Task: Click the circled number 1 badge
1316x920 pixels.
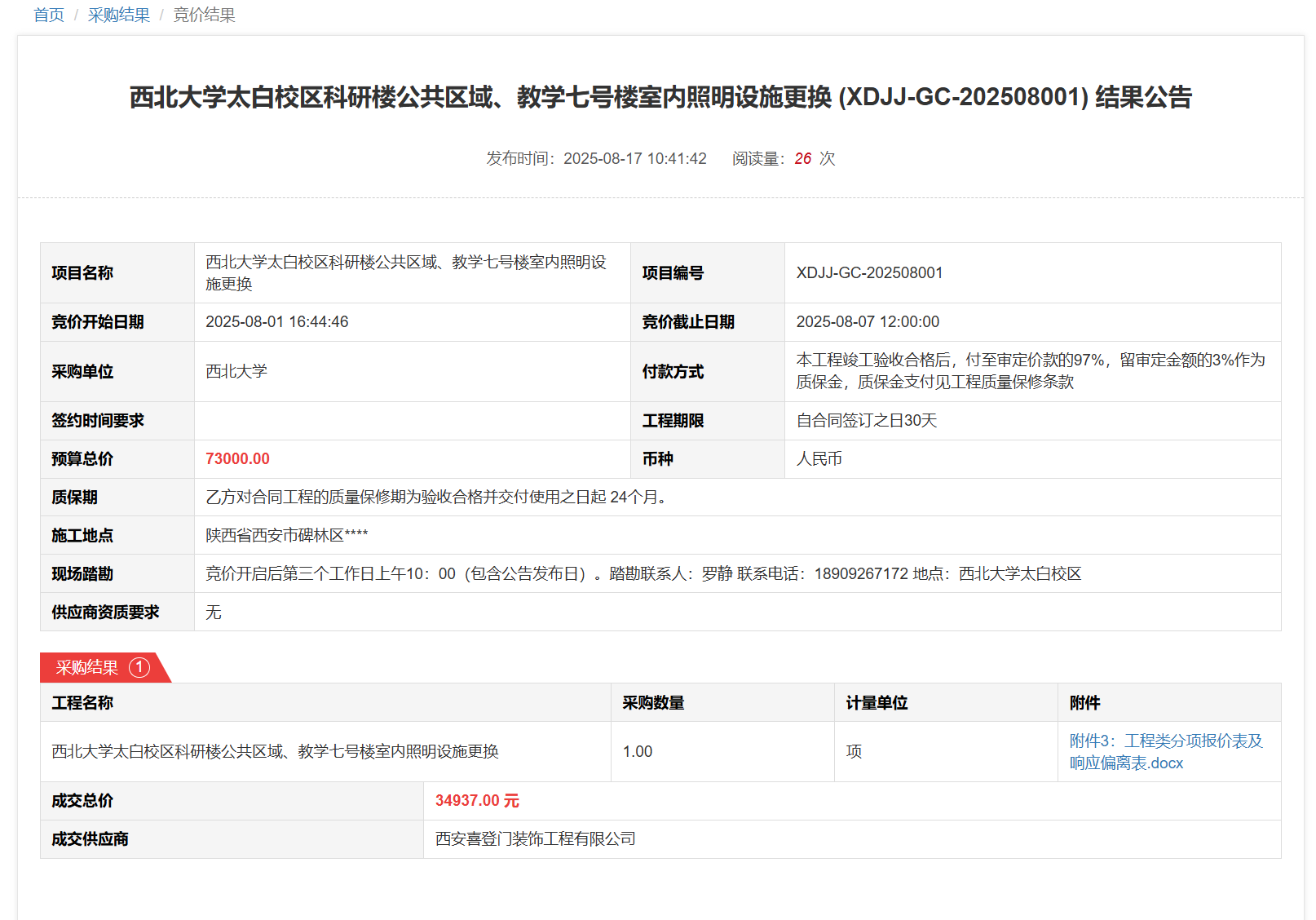Action: tap(139, 667)
